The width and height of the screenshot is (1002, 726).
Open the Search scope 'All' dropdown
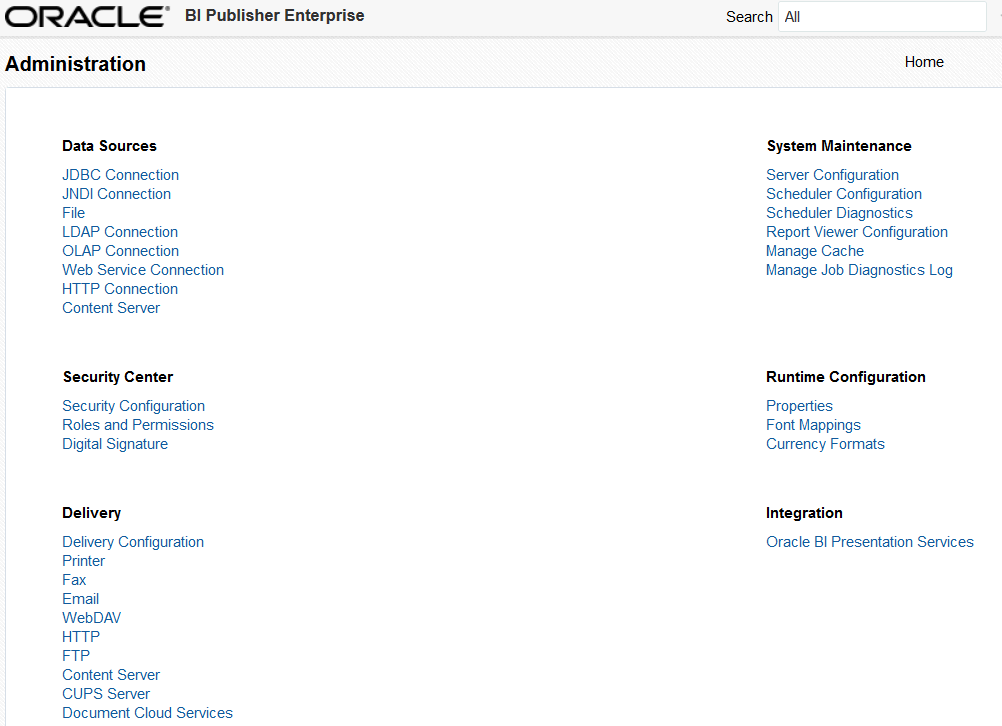(x=882, y=17)
